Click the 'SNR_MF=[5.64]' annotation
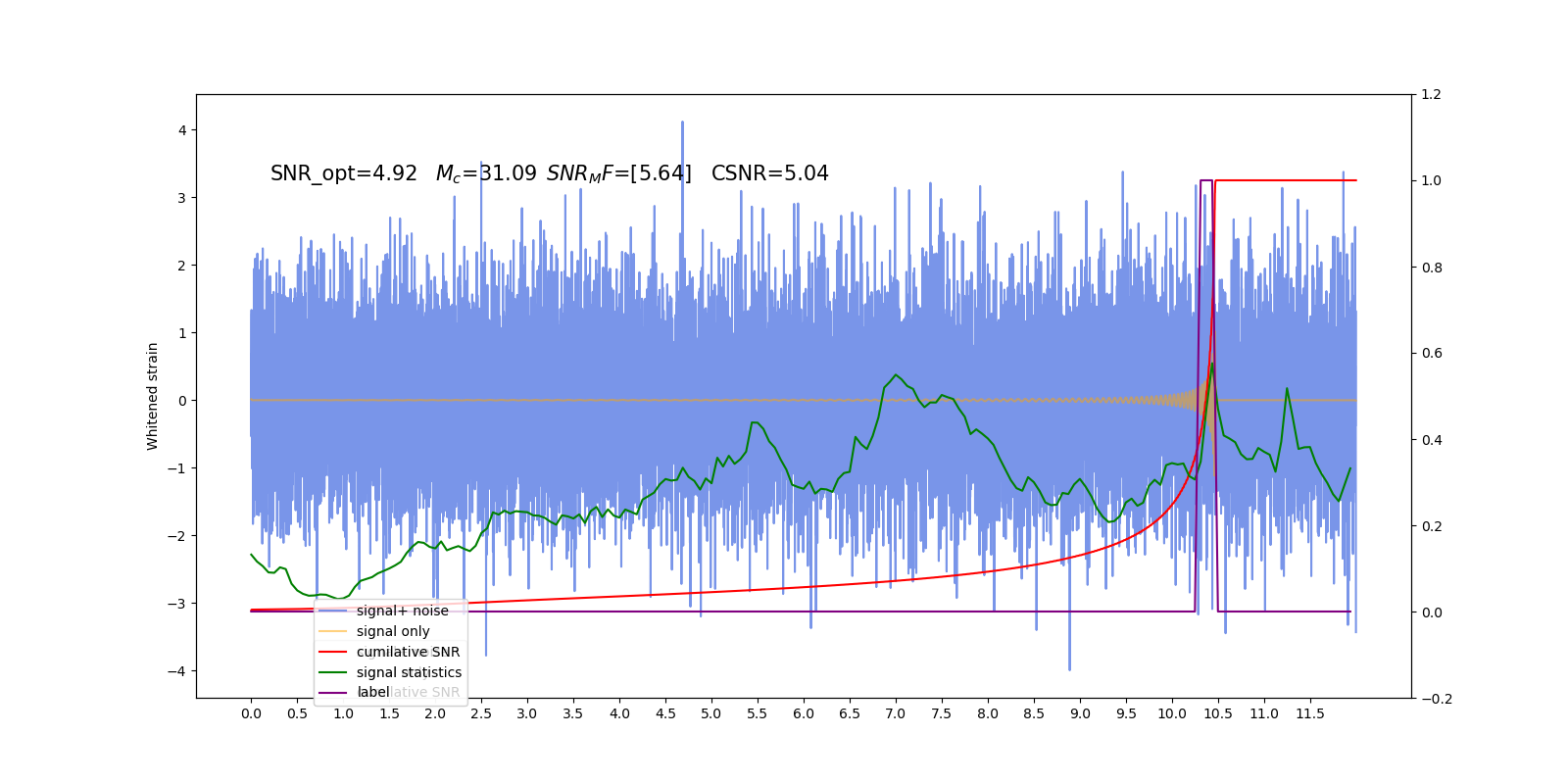 (x=618, y=173)
